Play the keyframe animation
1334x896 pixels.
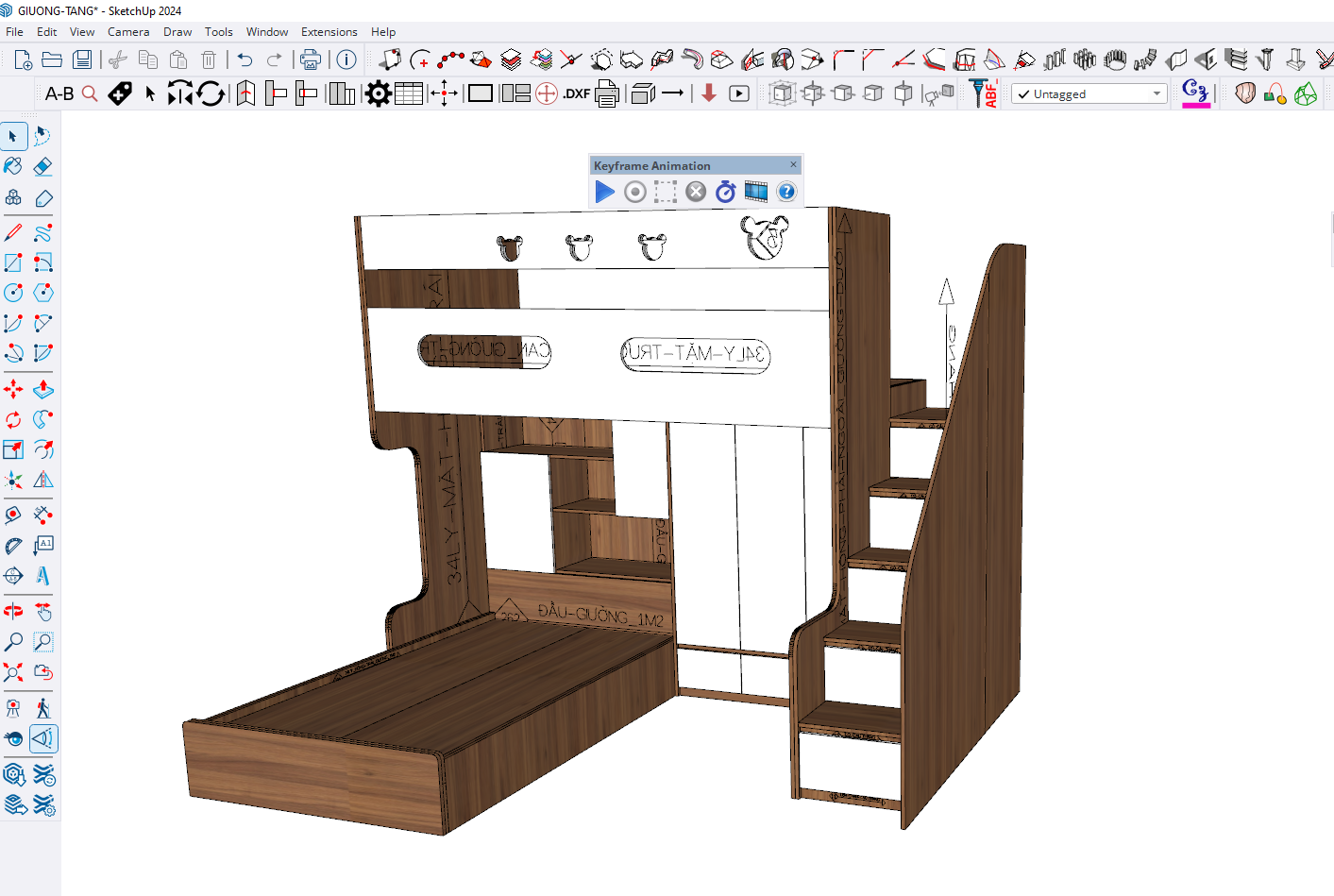coord(605,192)
